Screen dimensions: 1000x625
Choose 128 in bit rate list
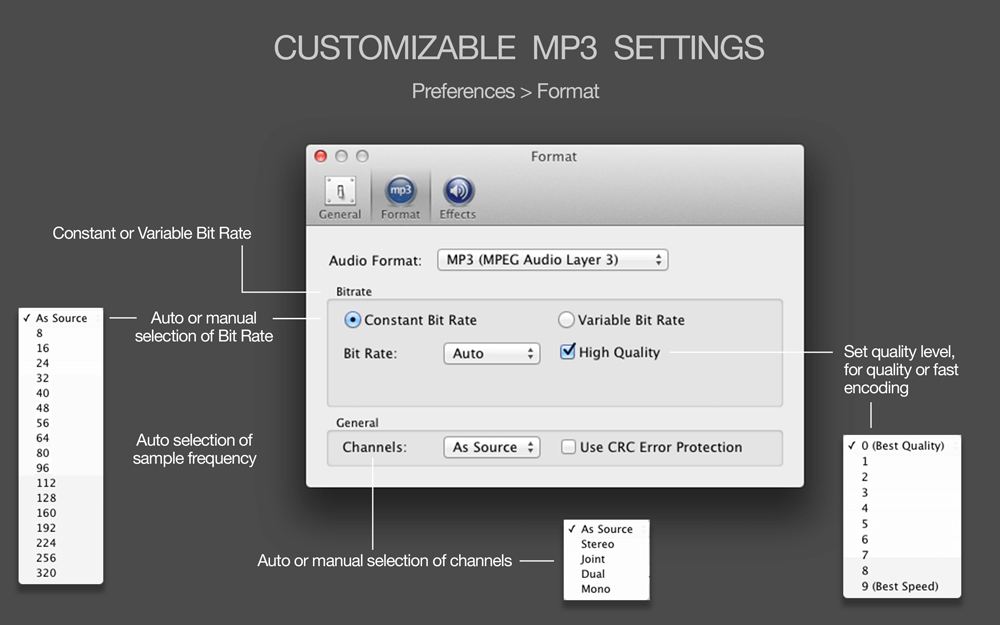pyautogui.click(x=61, y=497)
